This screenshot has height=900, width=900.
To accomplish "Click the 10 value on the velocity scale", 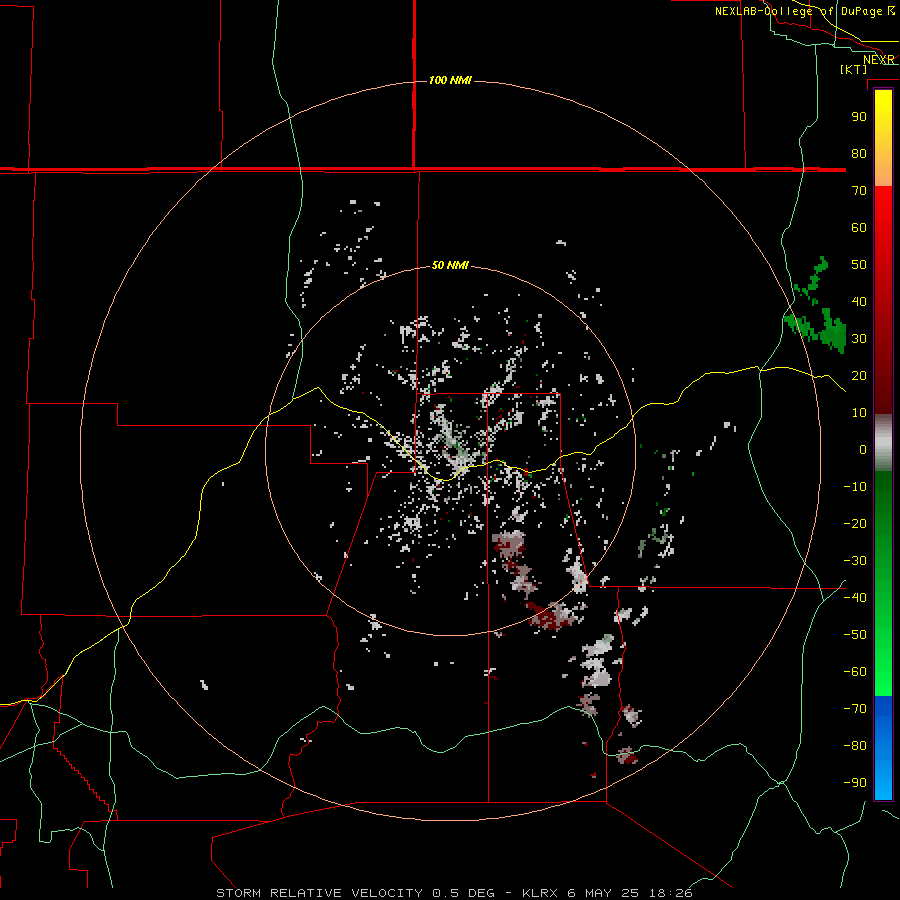I will click(859, 413).
